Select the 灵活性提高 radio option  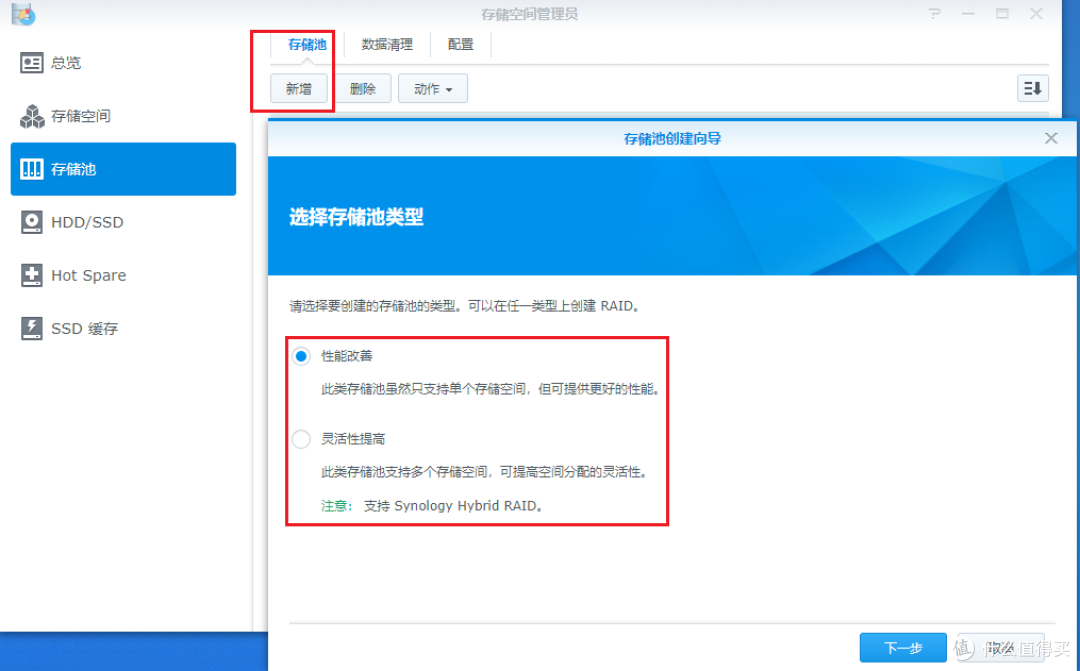point(301,439)
